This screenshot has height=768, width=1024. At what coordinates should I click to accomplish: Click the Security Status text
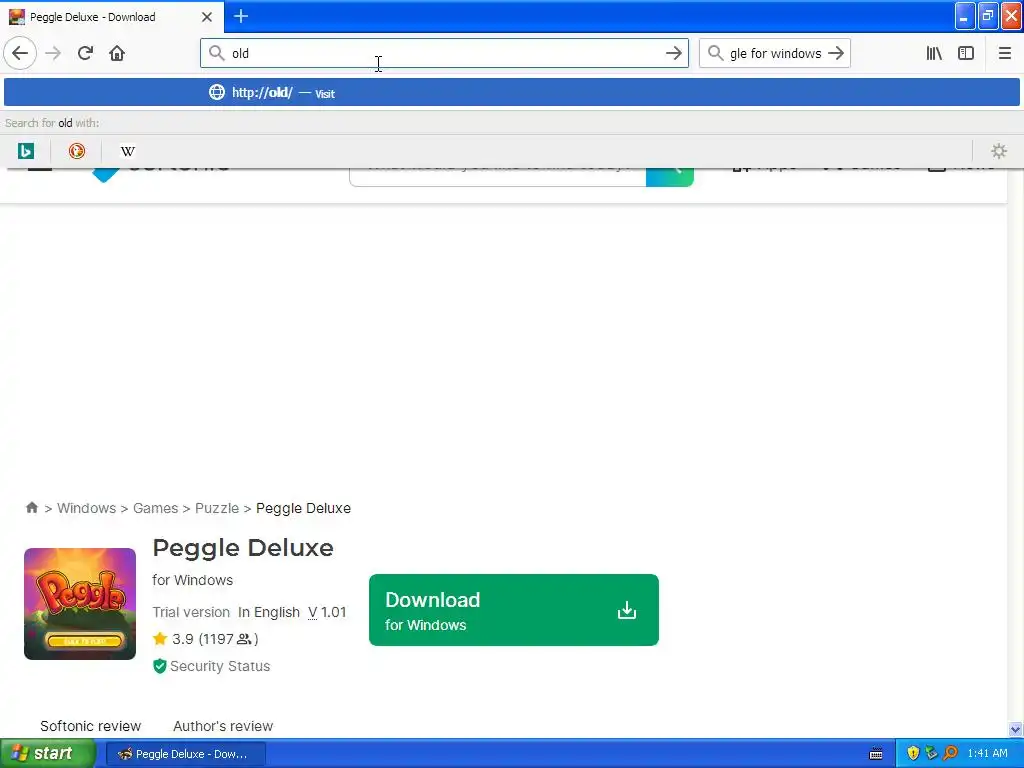tap(220, 666)
